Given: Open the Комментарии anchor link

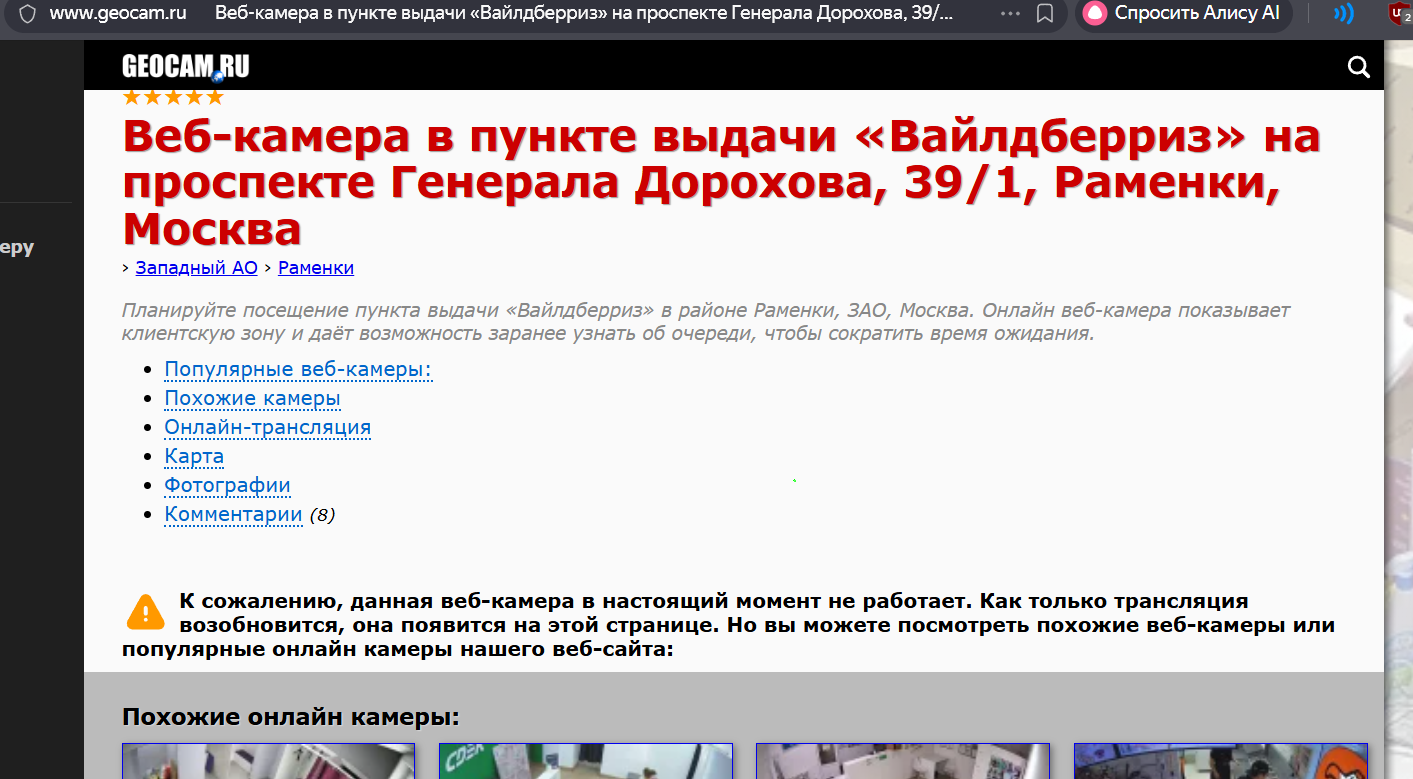Looking at the screenshot, I should click(x=234, y=515).
